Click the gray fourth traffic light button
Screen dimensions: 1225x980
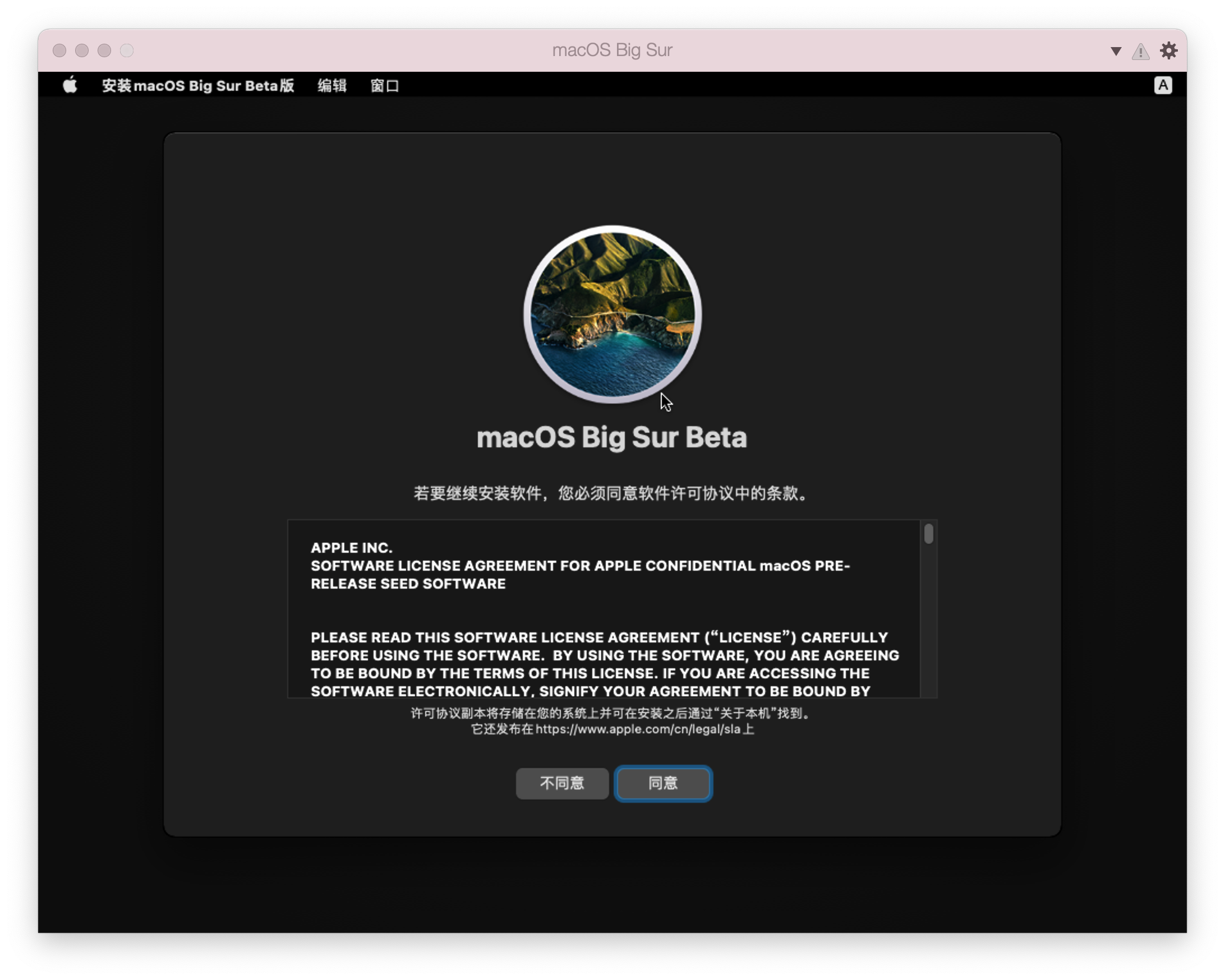(126, 50)
